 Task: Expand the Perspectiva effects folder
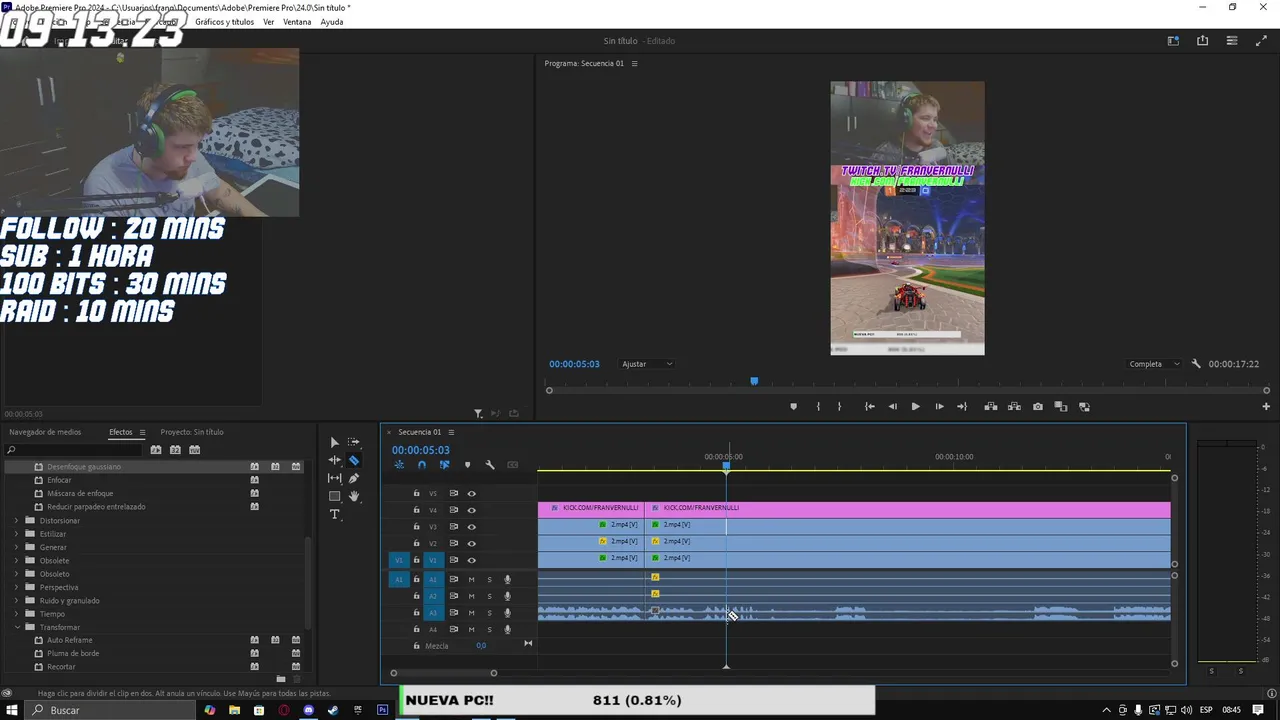(16, 587)
